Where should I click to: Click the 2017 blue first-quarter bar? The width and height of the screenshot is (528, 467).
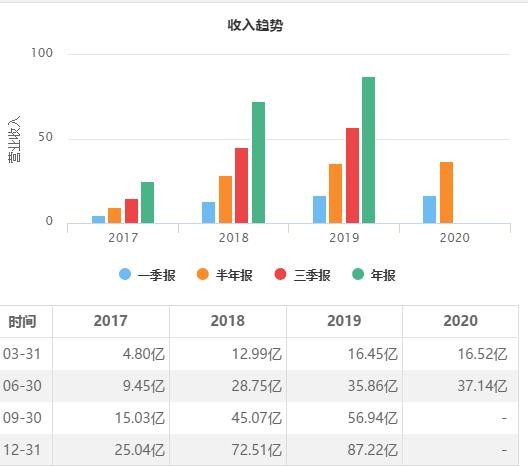pos(98,220)
